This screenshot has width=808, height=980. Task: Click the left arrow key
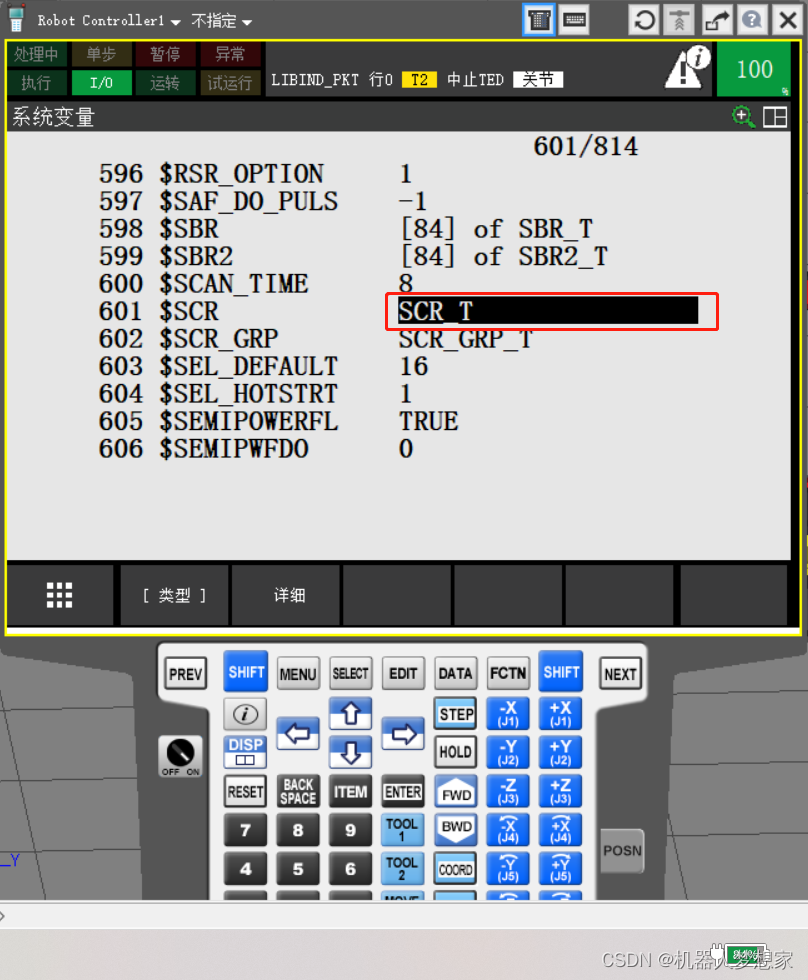(297, 733)
